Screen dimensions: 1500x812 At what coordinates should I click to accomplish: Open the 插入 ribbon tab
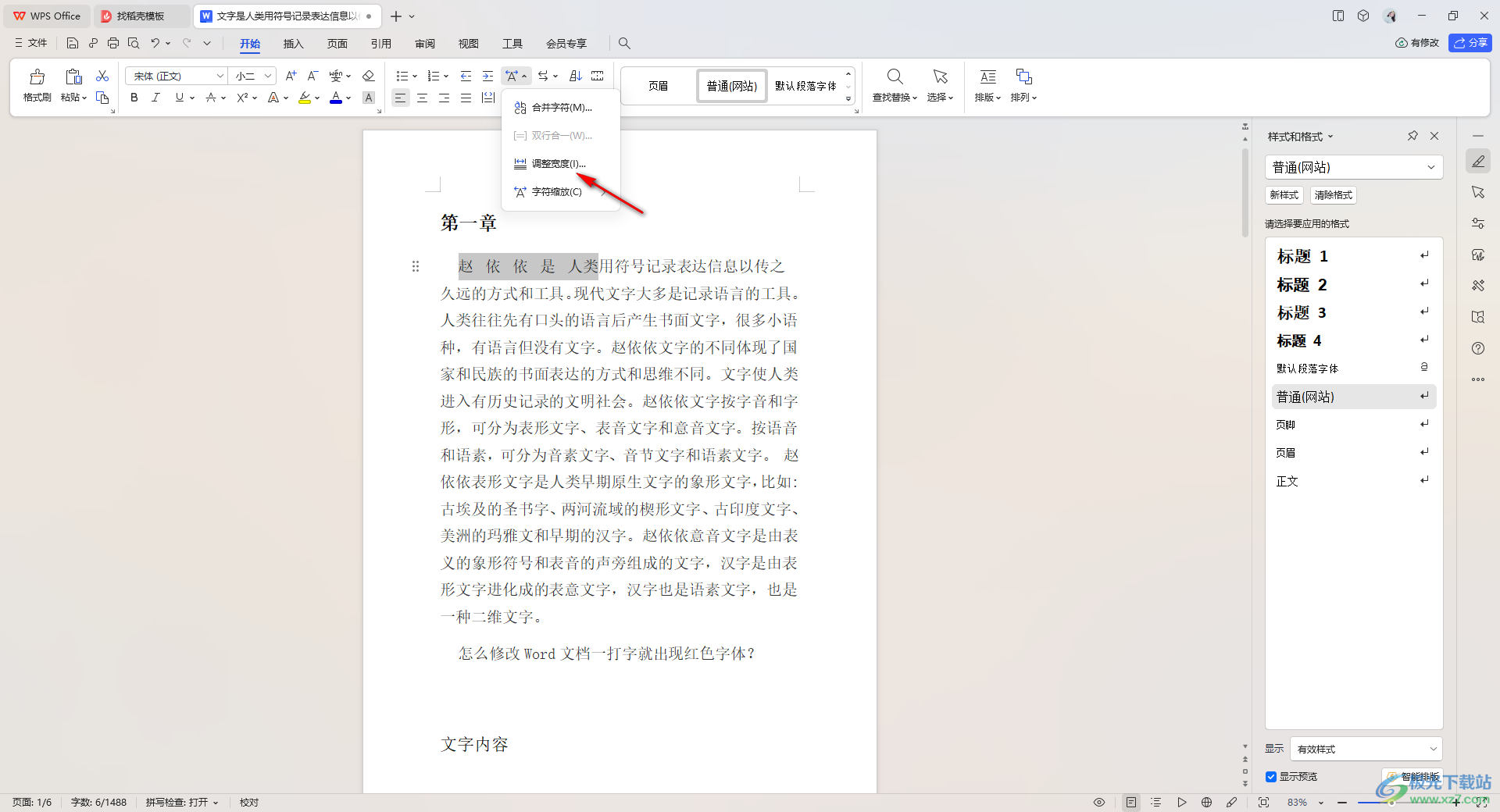pos(293,43)
